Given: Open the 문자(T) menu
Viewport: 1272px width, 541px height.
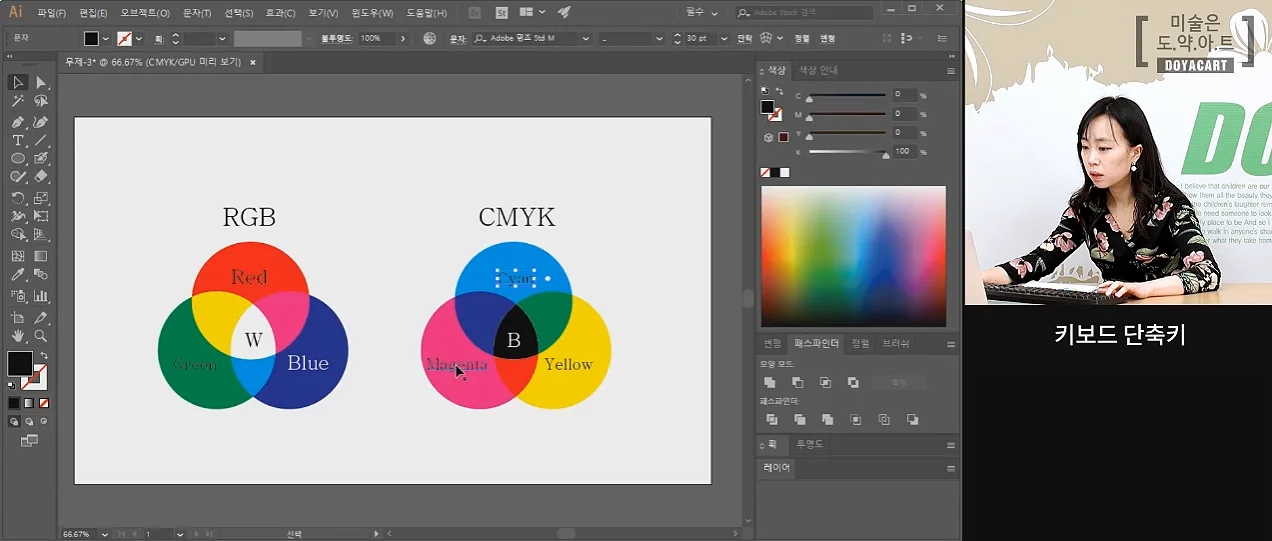Looking at the screenshot, I should pos(196,13).
